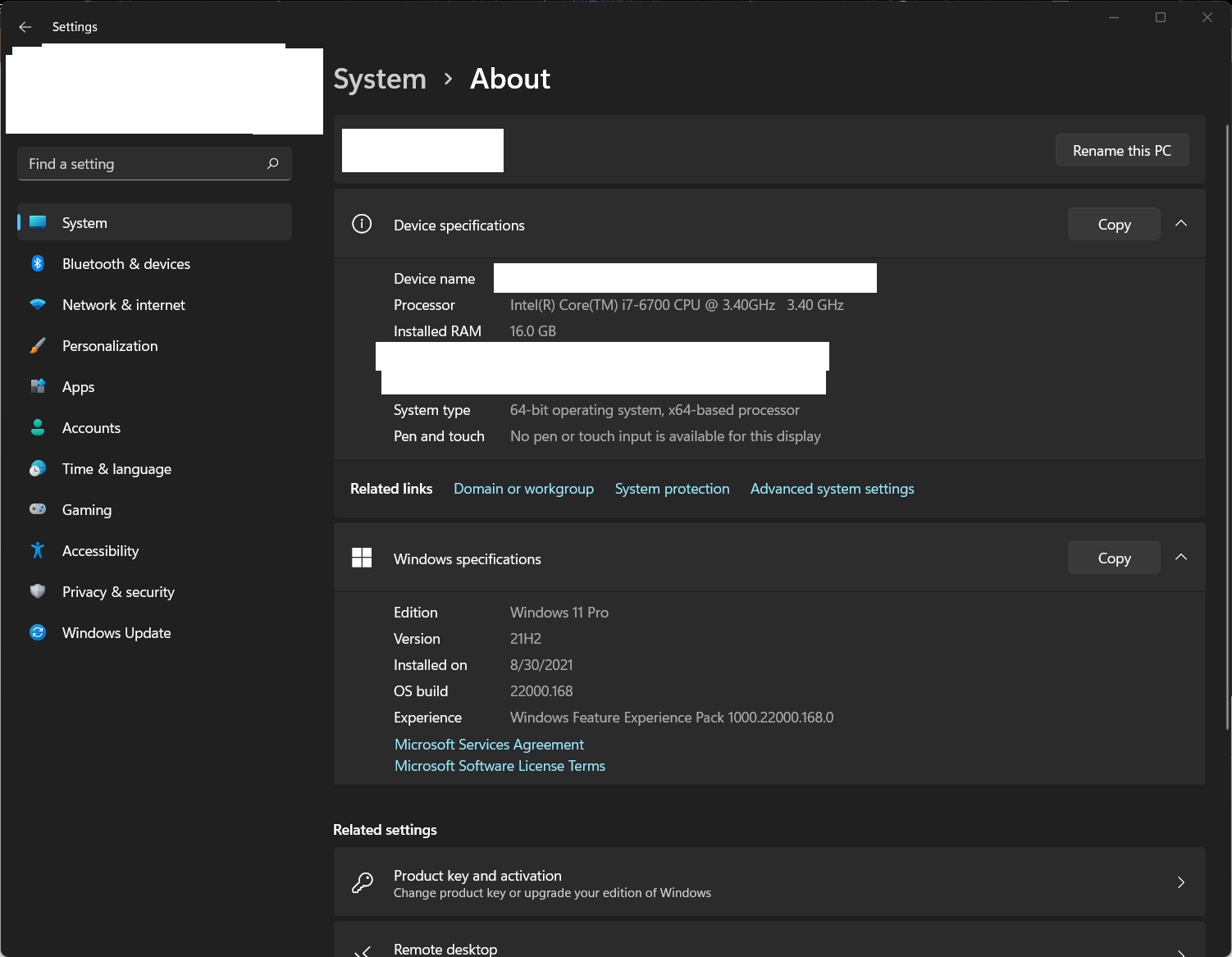Collapse the Windows specifications section

[1181, 557]
